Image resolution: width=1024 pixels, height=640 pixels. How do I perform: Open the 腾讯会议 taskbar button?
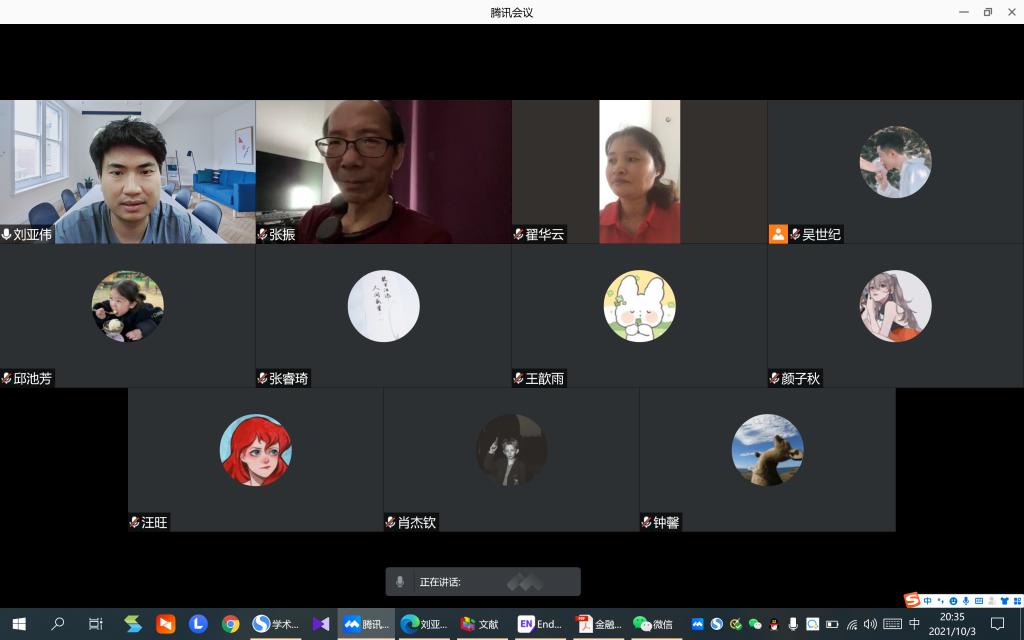(x=366, y=624)
